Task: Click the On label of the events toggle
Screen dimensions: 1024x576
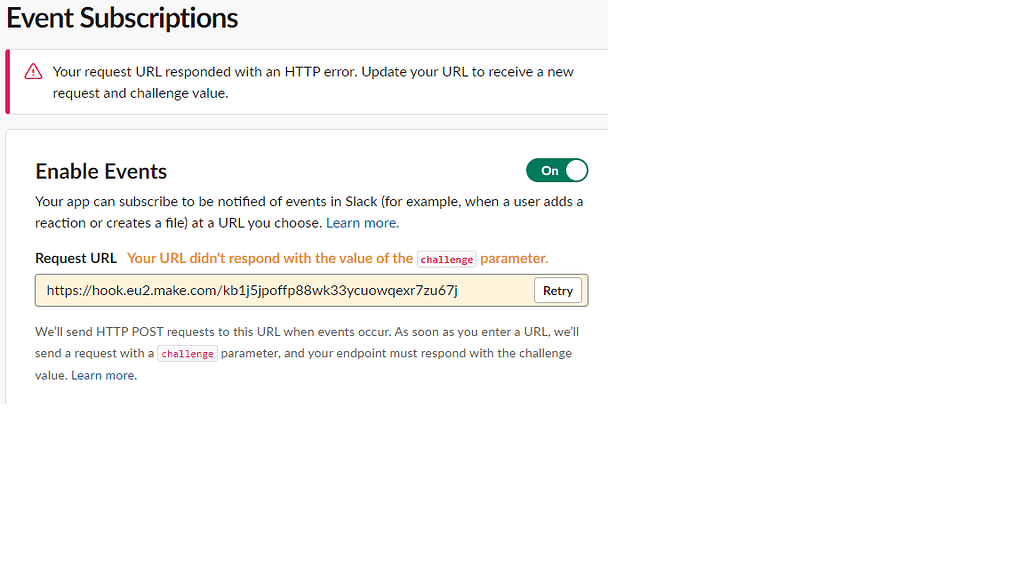Action: [x=548, y=170]
